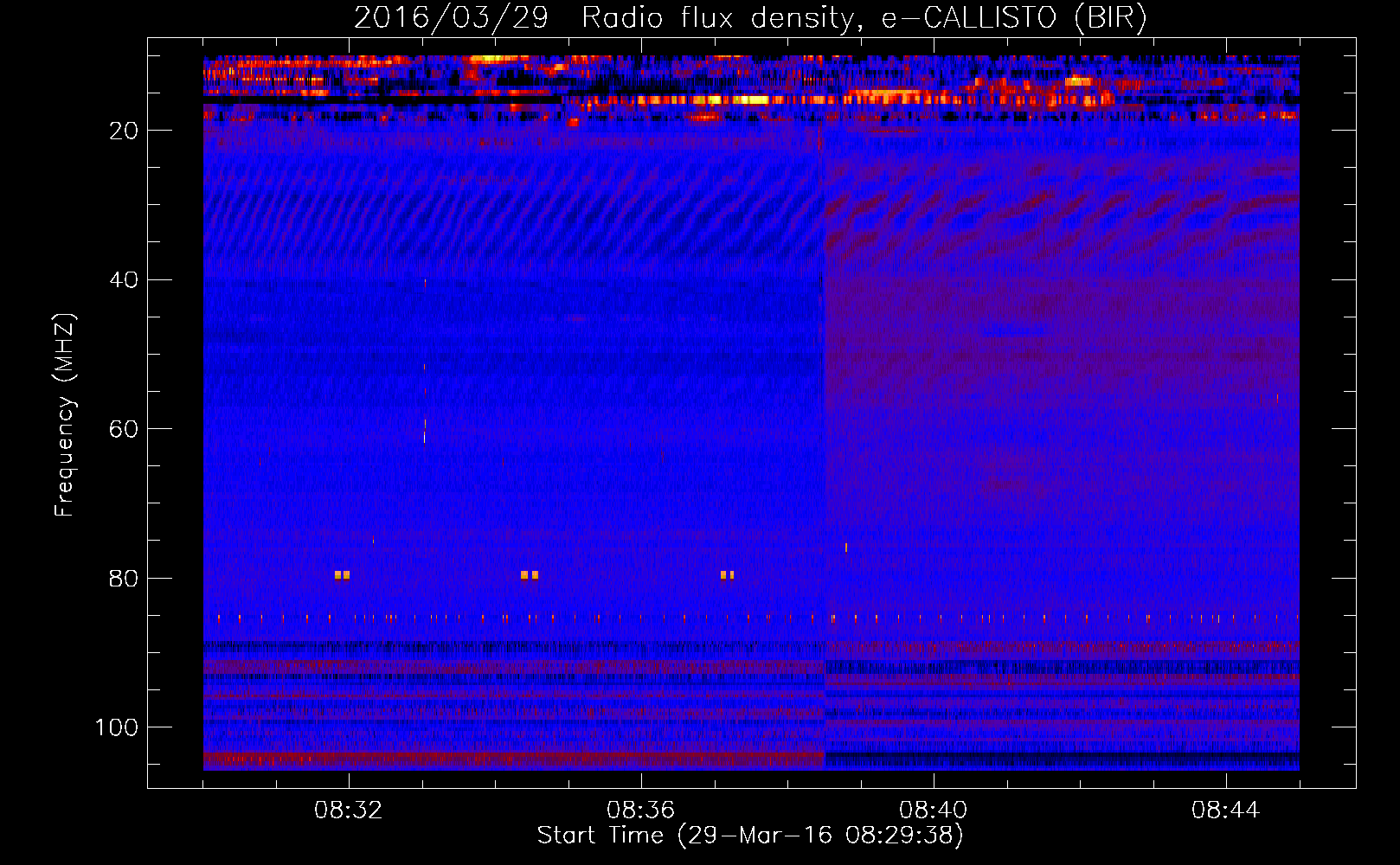
Task: Click the 'Frequency (MHZ)' axis label
Action: click(x=65, y=415)
